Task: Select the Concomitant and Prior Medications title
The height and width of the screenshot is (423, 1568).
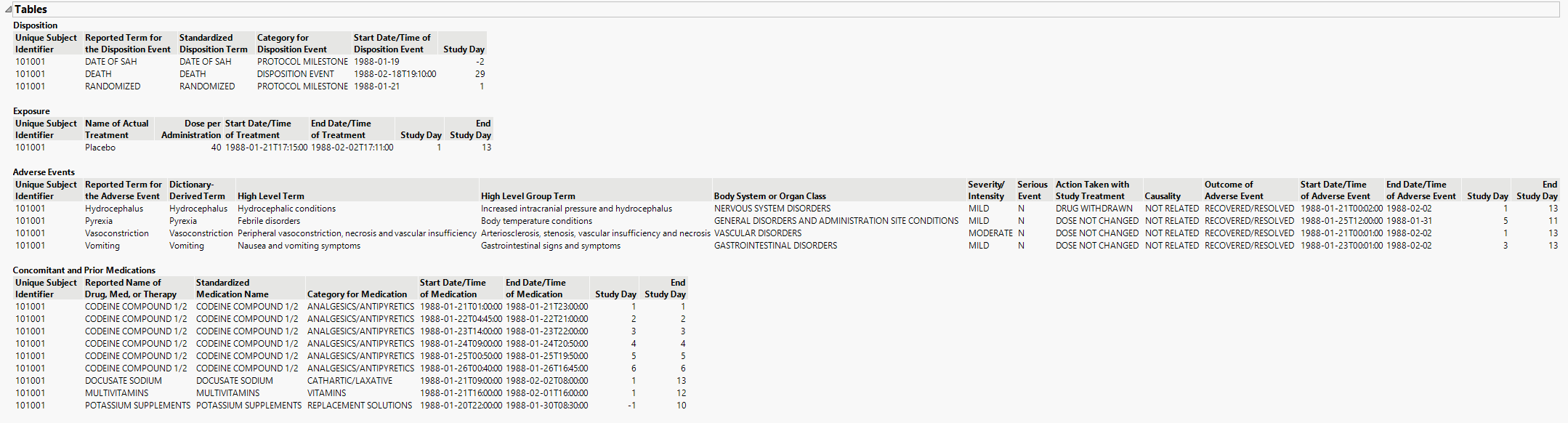Action: 84,270
